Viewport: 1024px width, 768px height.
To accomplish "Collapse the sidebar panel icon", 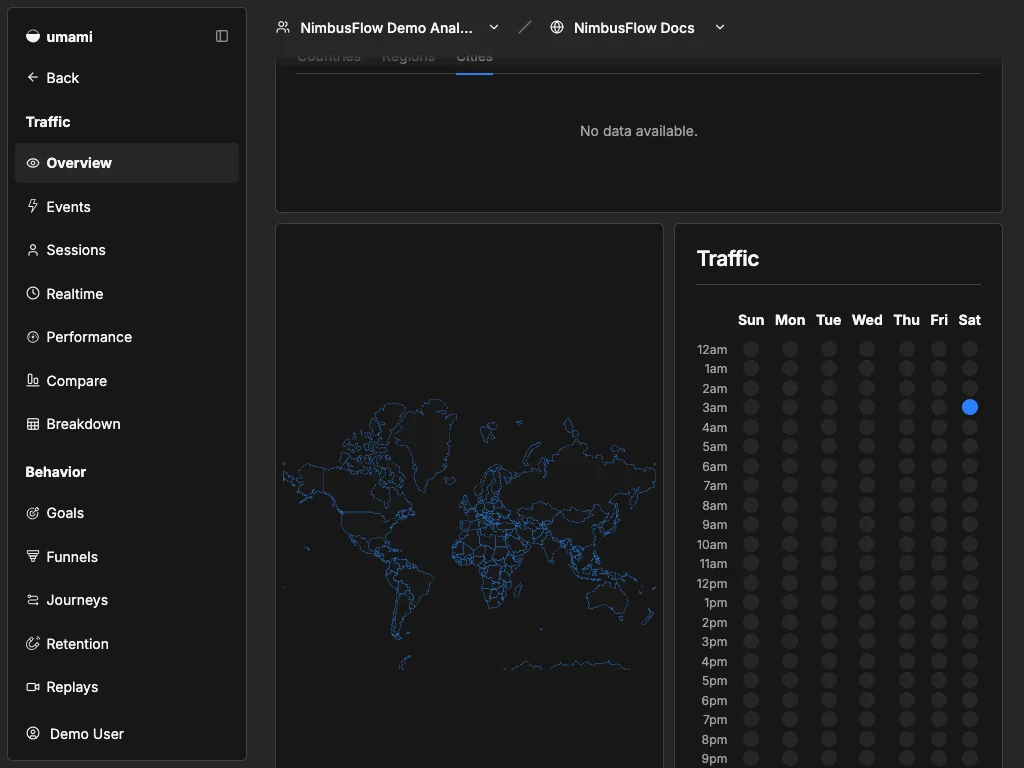I will tap(222, 36).
